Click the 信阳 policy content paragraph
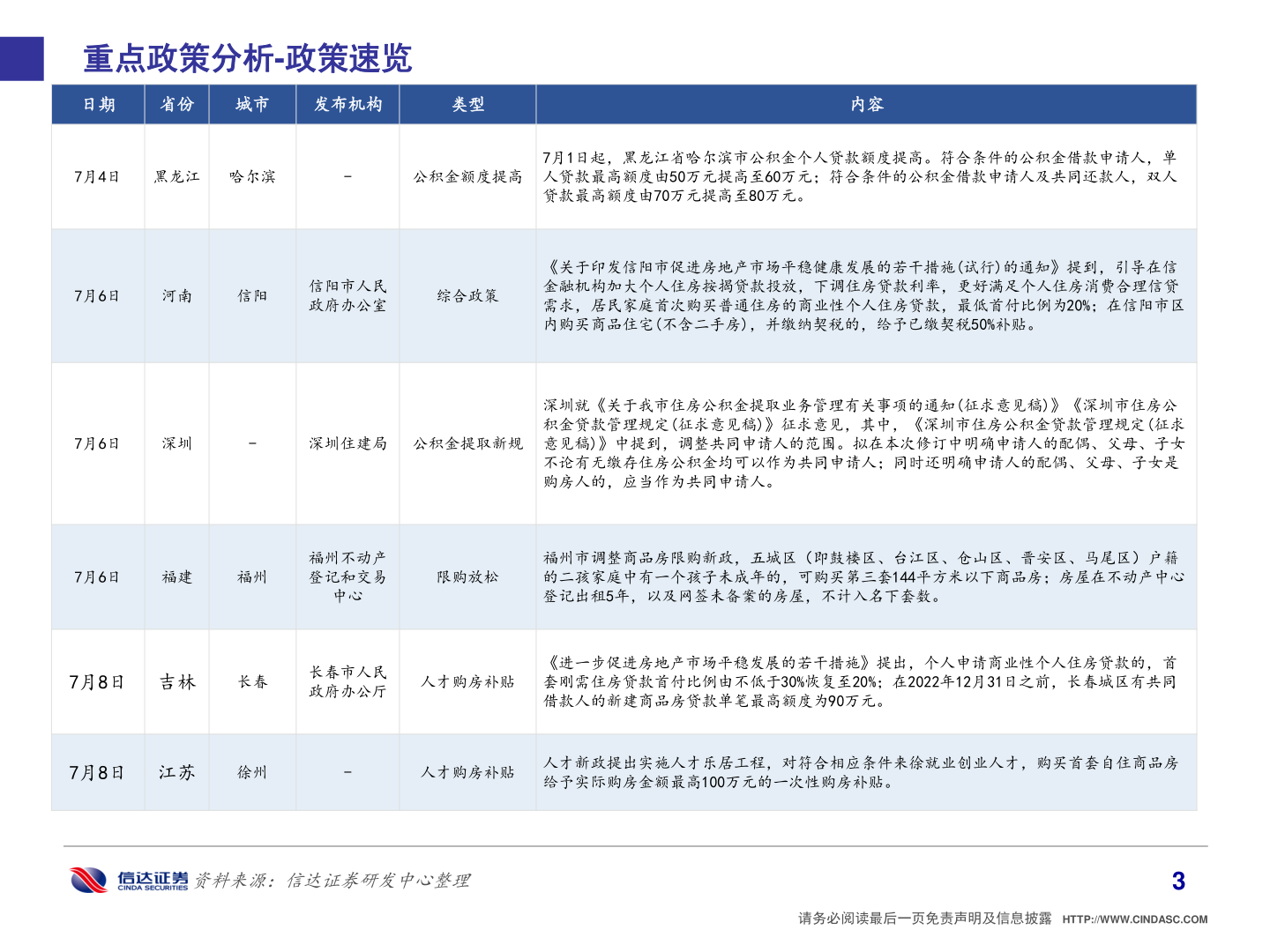The height and width of the screenshot is (952, 1270). coord(864,295)
